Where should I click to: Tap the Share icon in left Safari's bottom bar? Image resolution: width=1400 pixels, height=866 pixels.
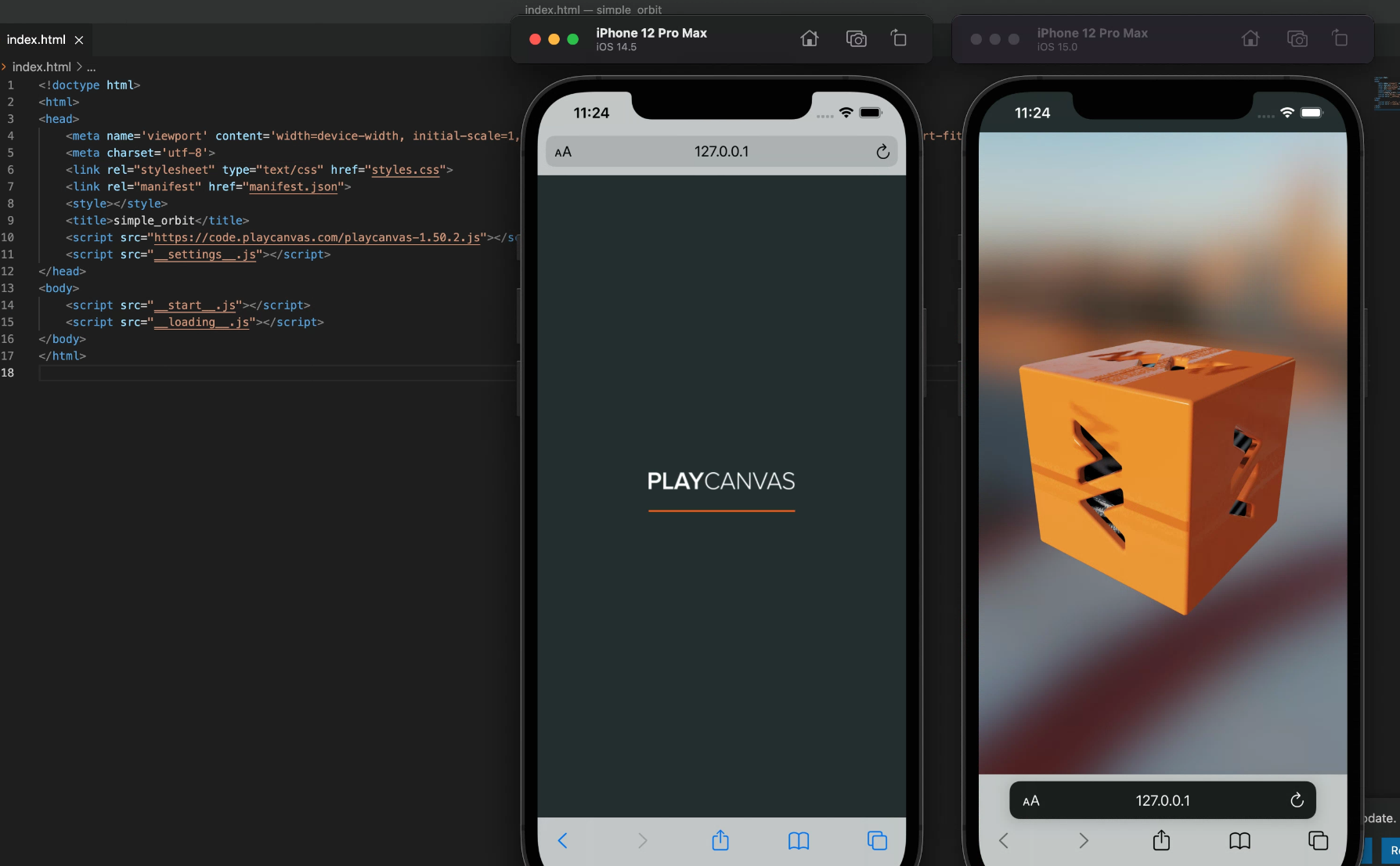(x=720, y=840)
